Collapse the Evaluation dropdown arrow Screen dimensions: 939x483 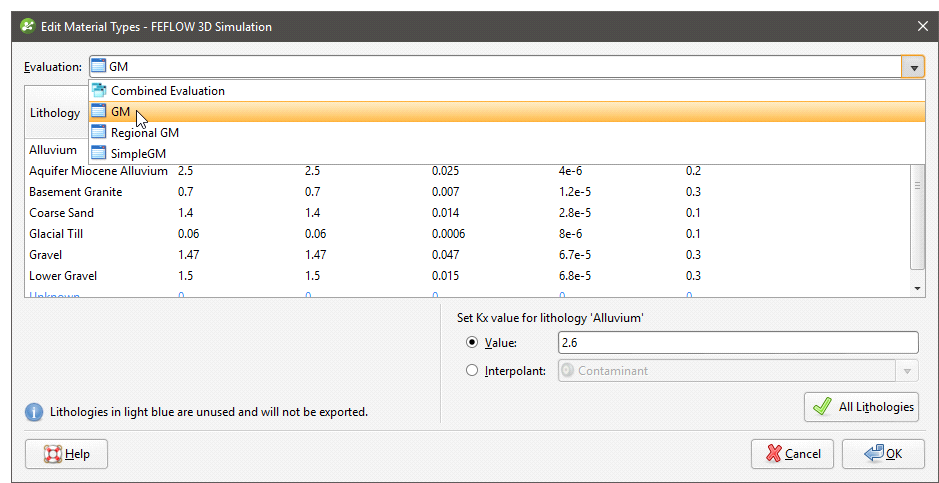(x=912, y=67)
